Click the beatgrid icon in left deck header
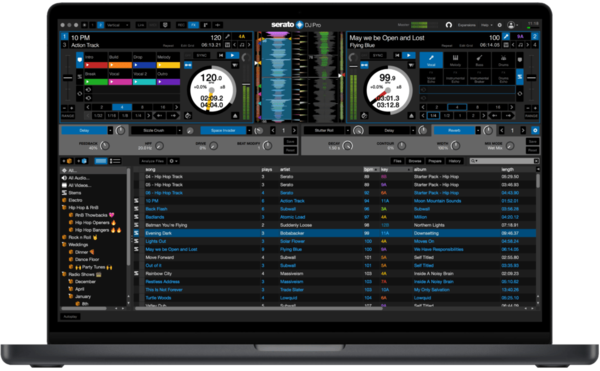This screenshot has width=600, height=371. (227, 45)
